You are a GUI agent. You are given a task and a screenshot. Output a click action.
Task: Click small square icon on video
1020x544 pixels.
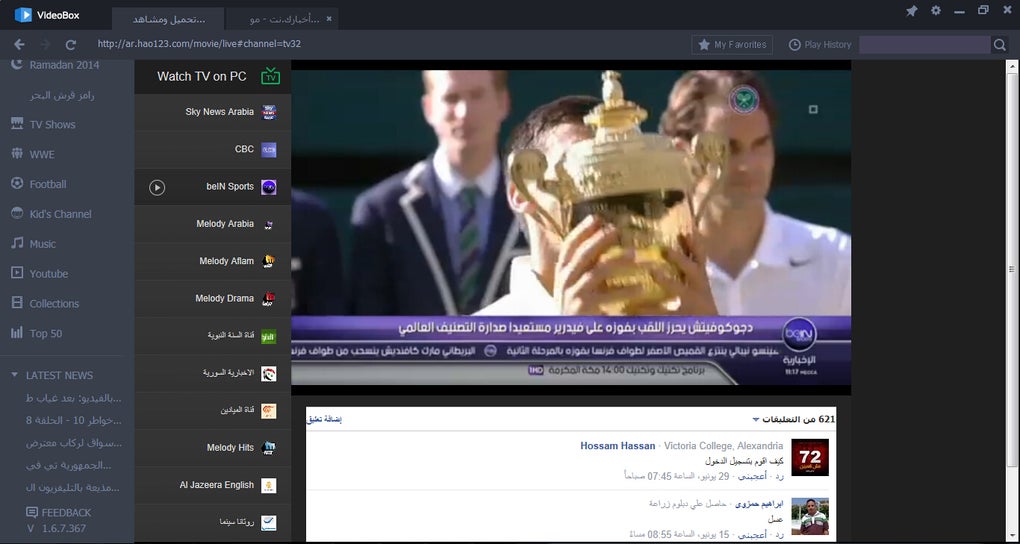click(813, 109)
